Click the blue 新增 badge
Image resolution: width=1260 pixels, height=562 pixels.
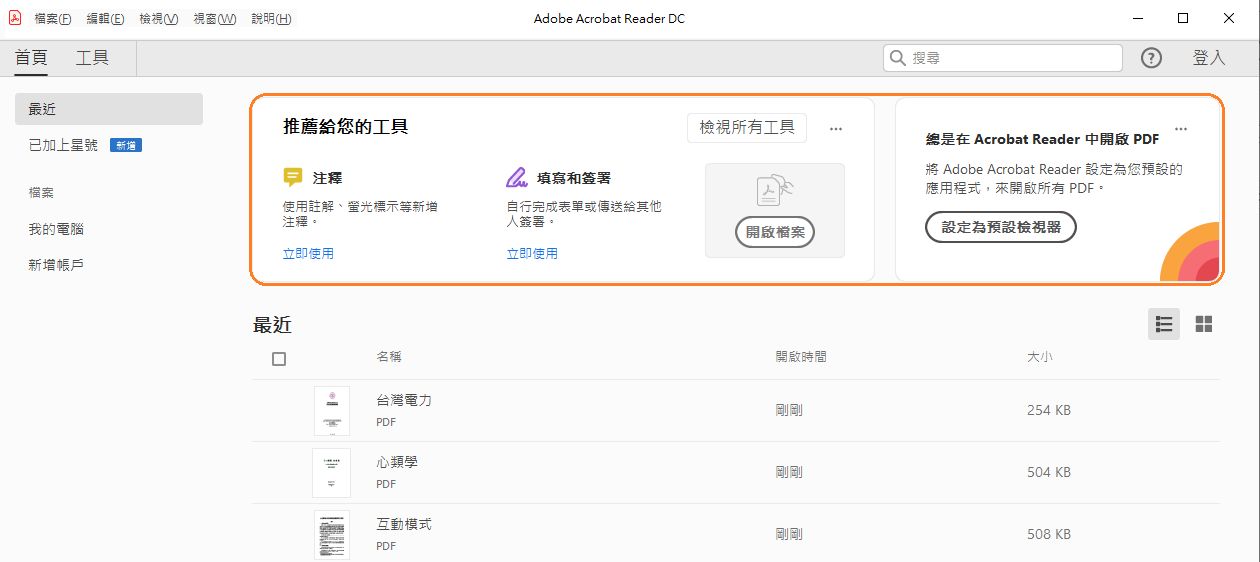pos(126,145)
